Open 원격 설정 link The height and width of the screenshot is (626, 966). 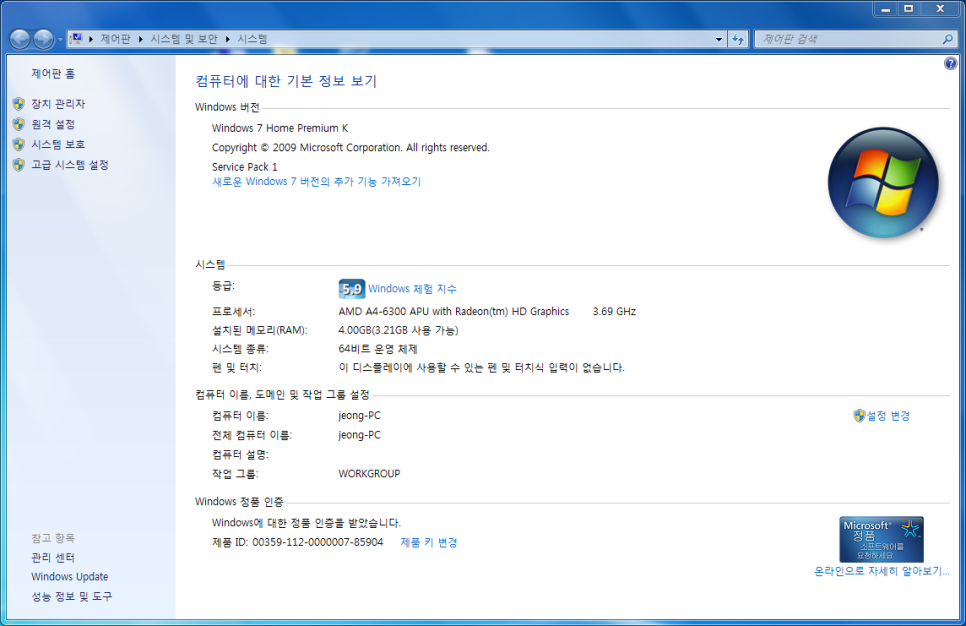tap(53, 124)
